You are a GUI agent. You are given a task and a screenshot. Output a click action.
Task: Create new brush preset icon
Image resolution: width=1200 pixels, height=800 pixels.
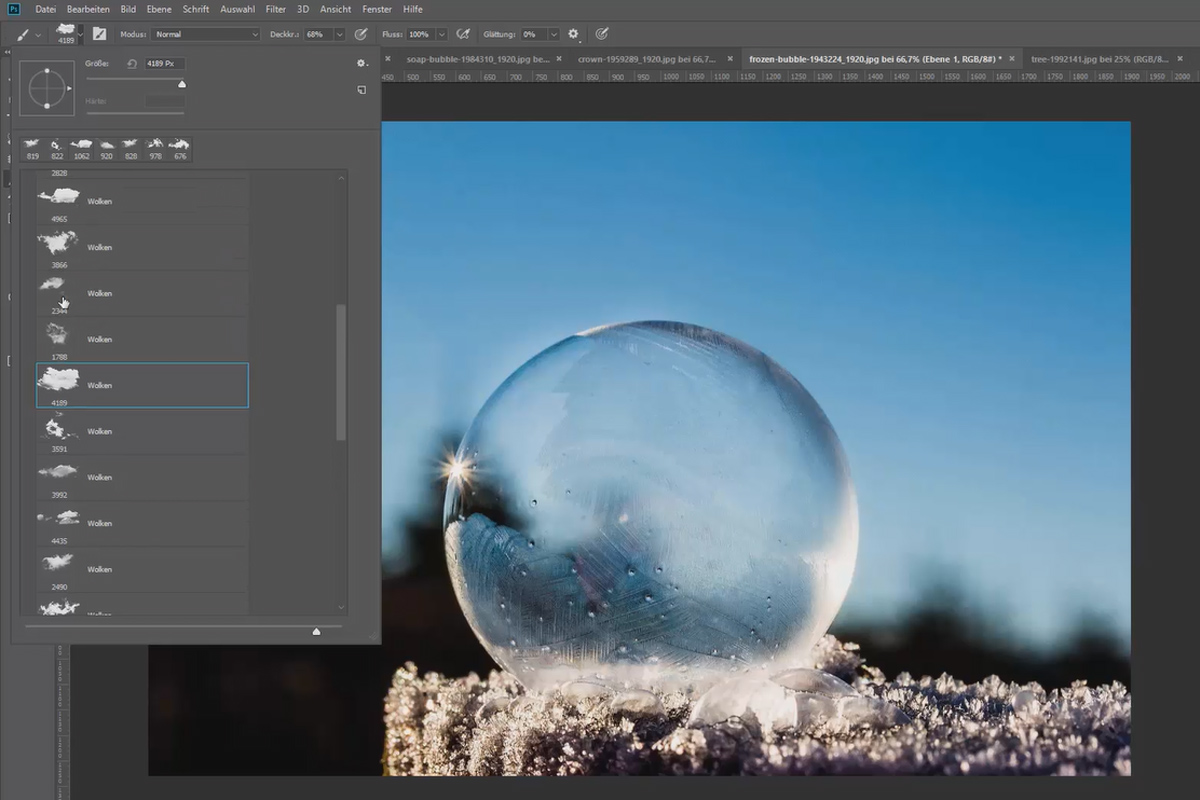coord(361,90)
